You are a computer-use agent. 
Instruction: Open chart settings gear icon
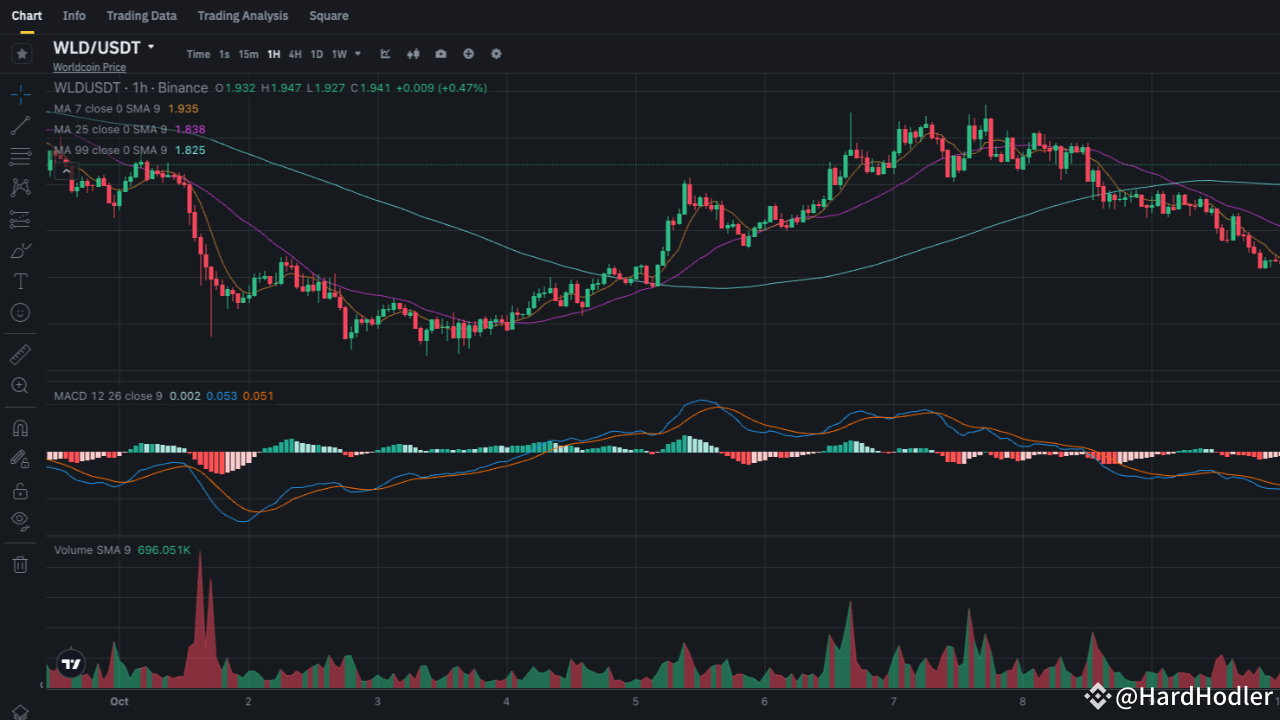pos(496,54)
